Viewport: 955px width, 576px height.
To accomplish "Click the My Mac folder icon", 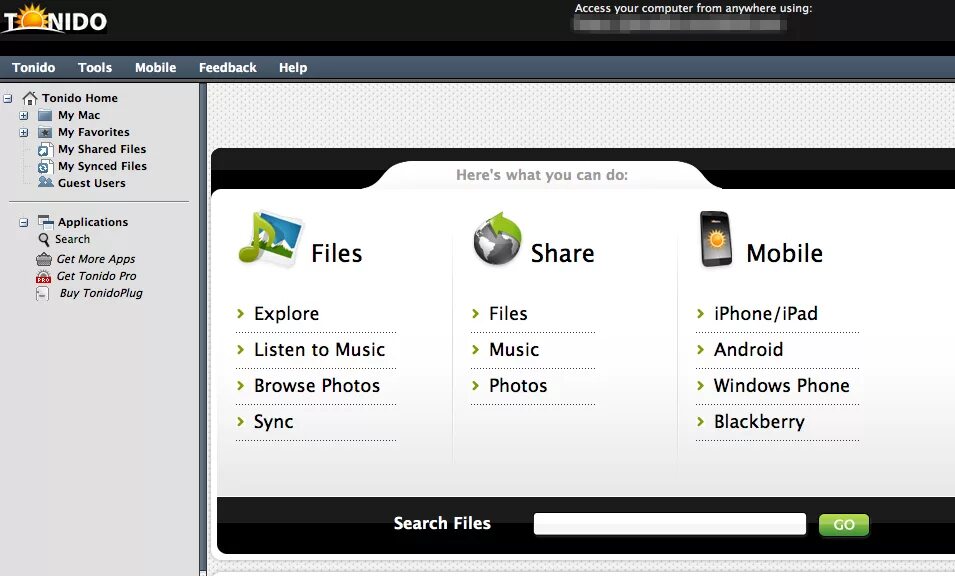I will click(x=45, y=115).
